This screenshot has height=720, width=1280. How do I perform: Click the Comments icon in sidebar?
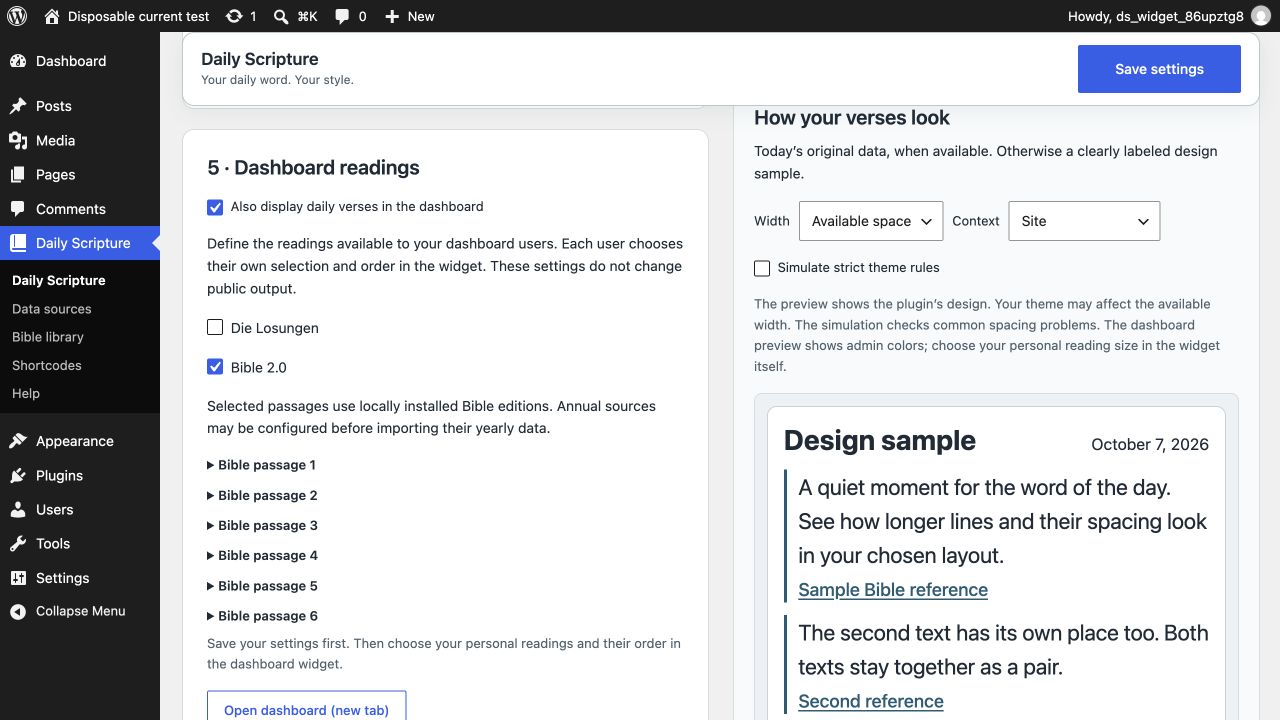pyautogui.click(x=18, y=209)
